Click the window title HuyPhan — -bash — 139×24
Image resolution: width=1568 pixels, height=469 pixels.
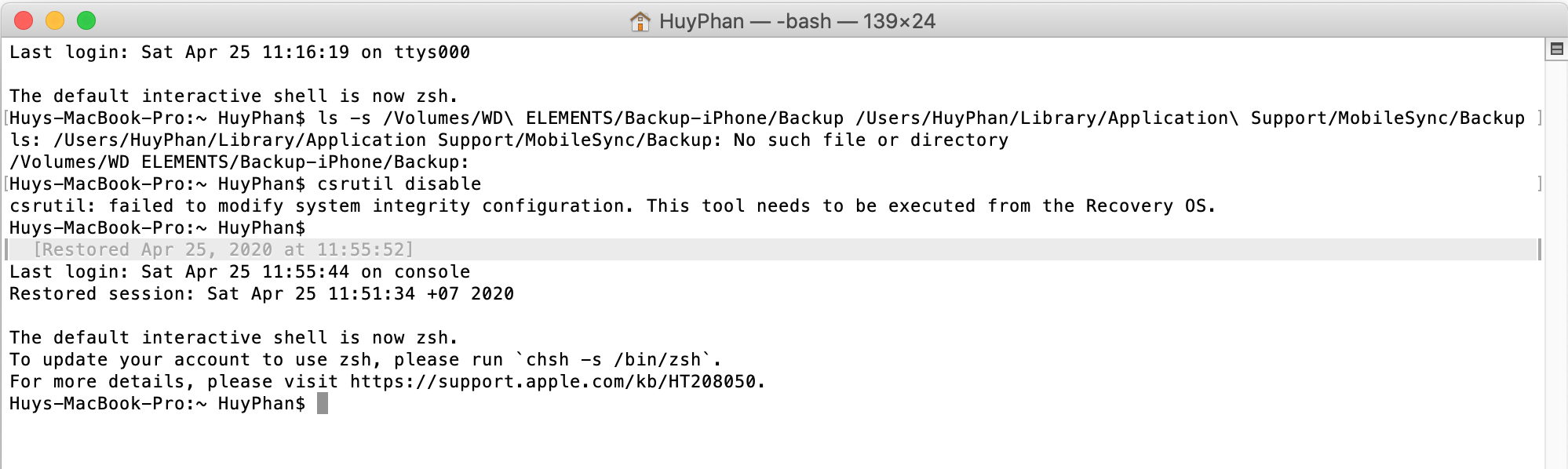797,21
